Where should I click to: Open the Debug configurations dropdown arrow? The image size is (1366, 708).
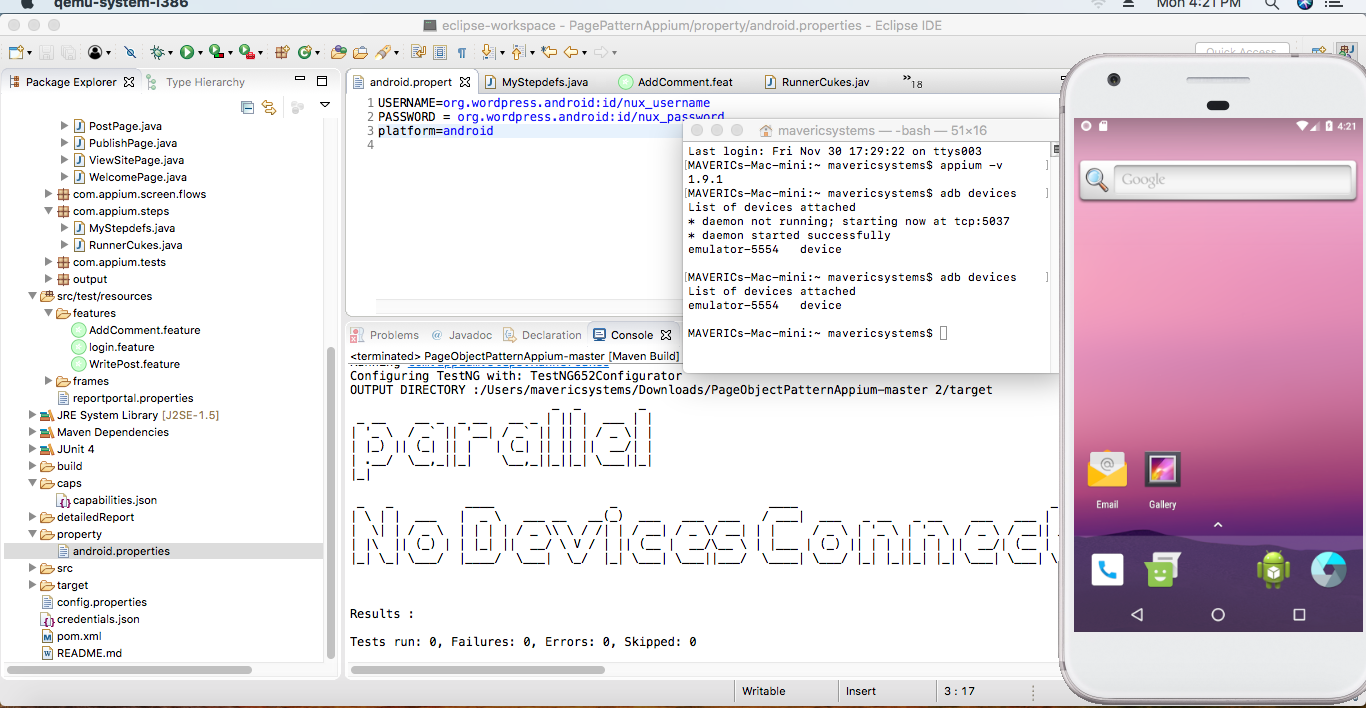170,53
